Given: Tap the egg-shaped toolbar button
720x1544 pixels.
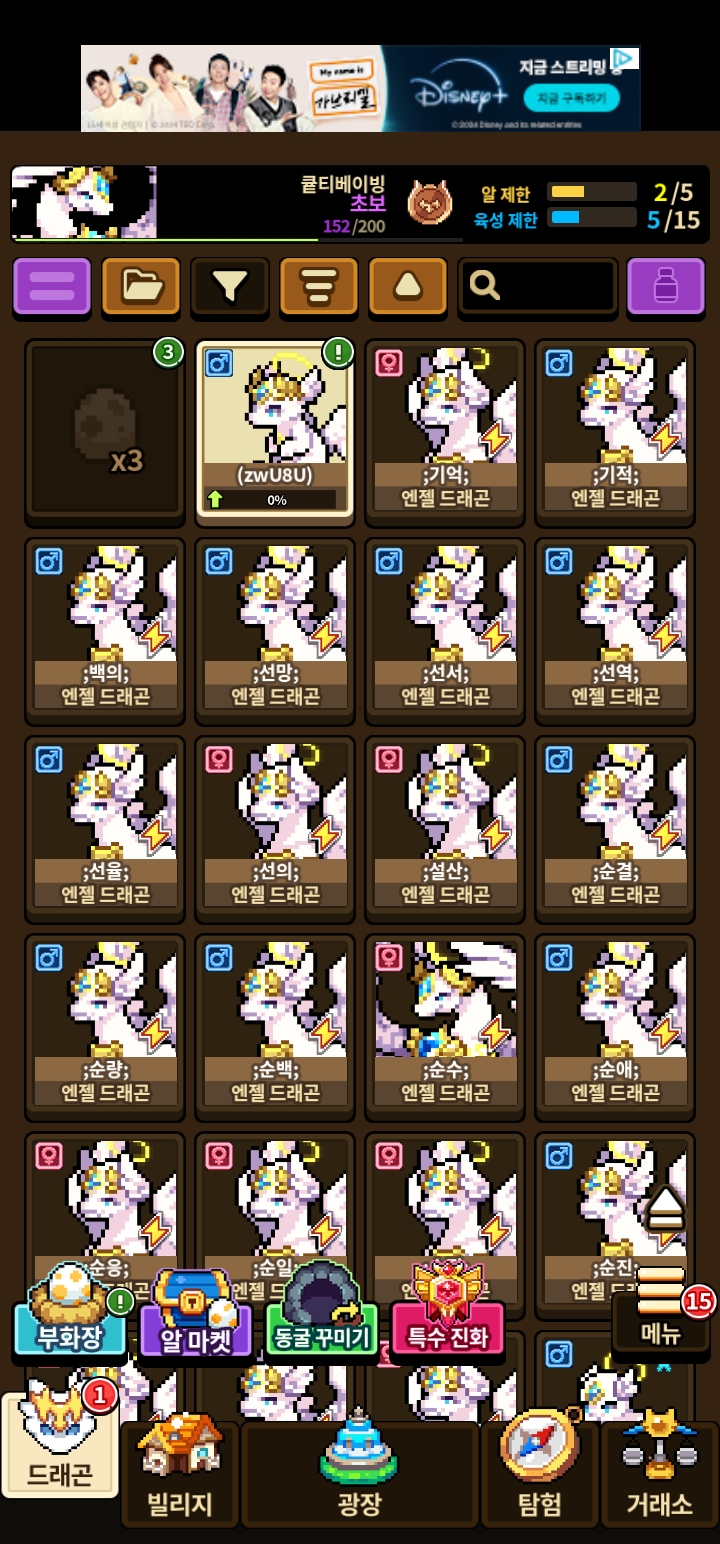Looking at the screenshot, I should 408,287.
